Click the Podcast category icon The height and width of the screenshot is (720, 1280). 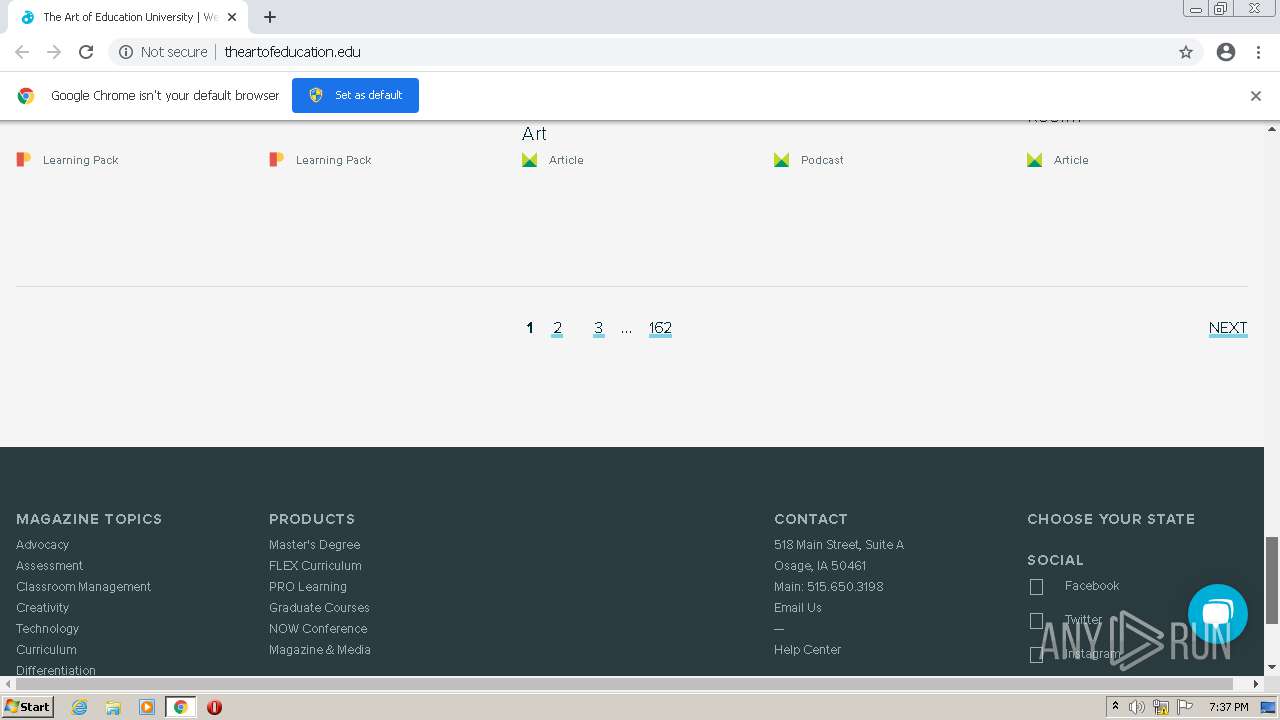click(782, 160)
